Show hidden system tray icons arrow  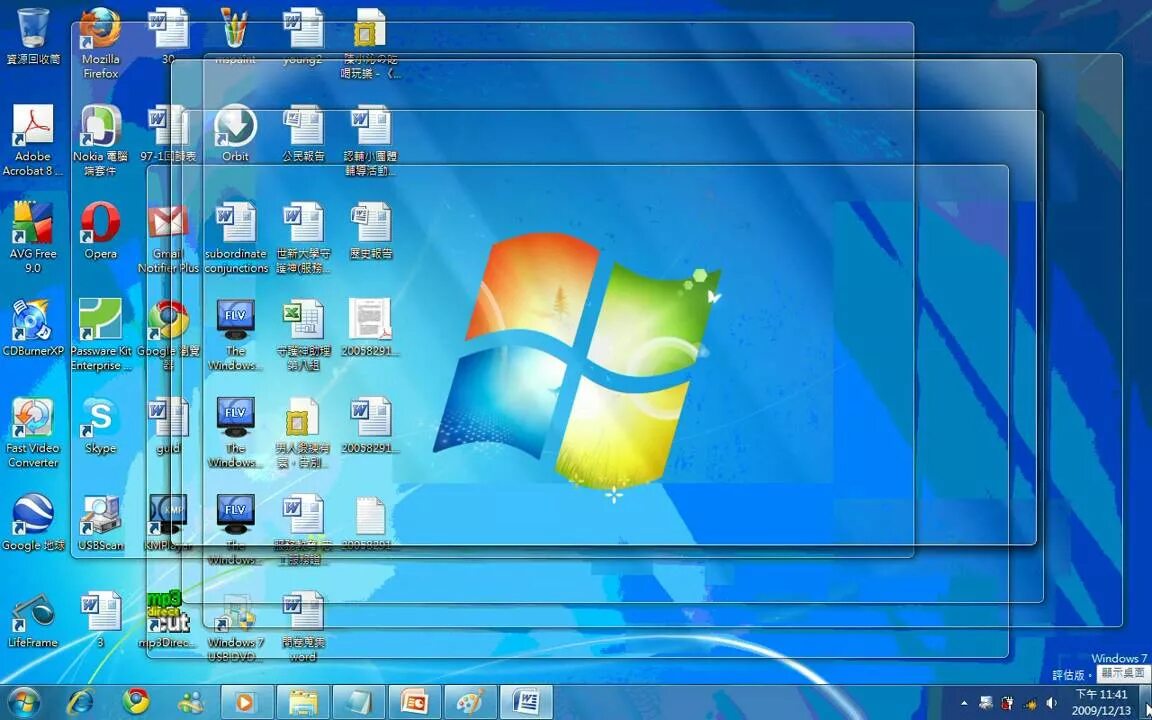(x=965, y=703)
